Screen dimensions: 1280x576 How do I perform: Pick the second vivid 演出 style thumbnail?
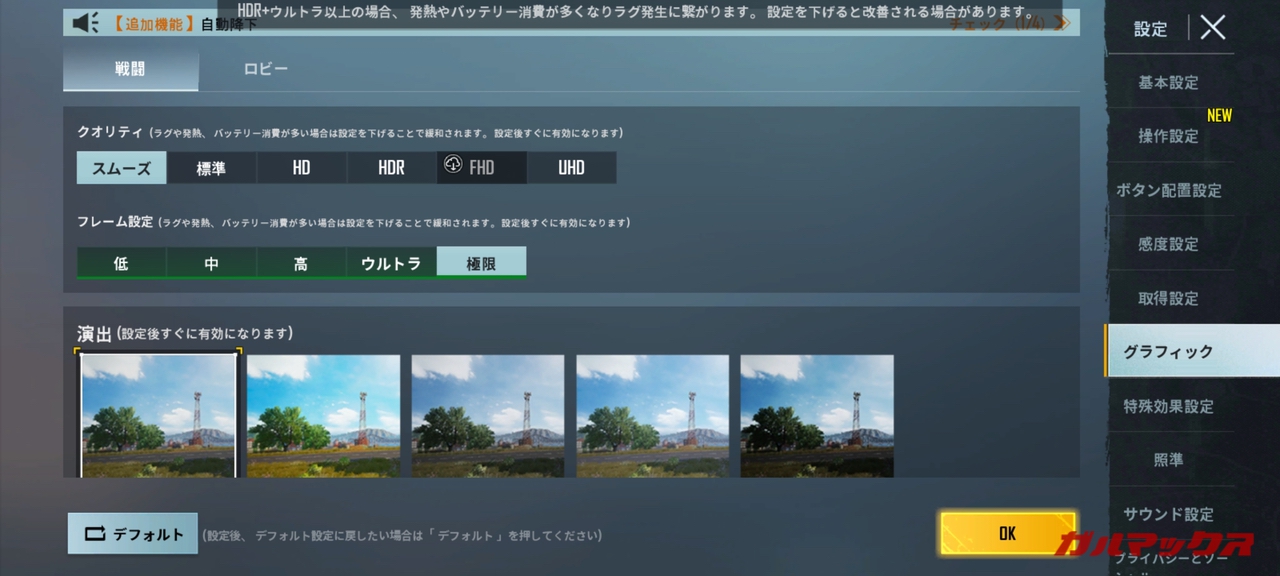tap(323, 415)
